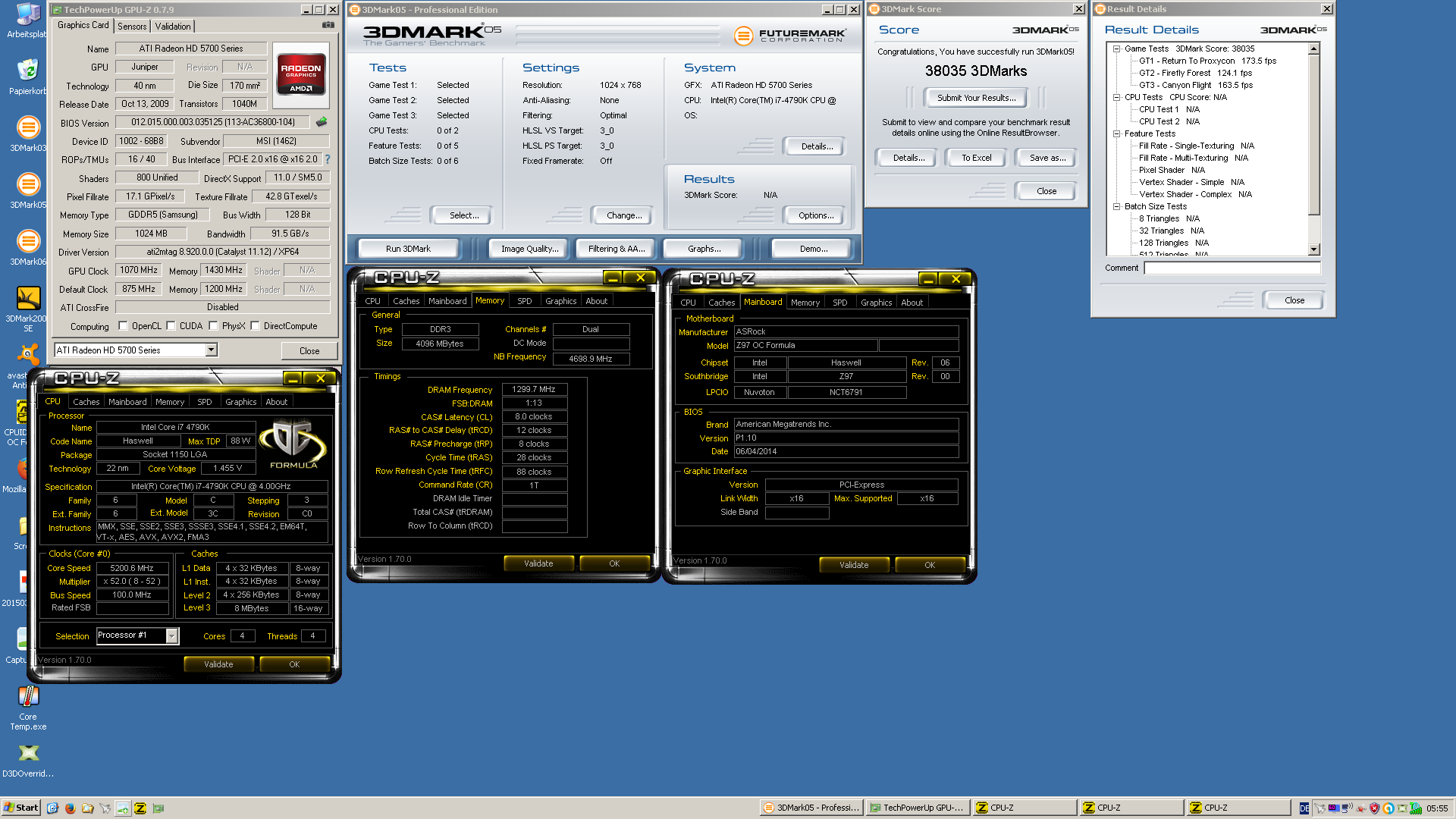1456x819 pixels.
Task: Select the 3DMark06 desktop shortcut
Action: 27,248
